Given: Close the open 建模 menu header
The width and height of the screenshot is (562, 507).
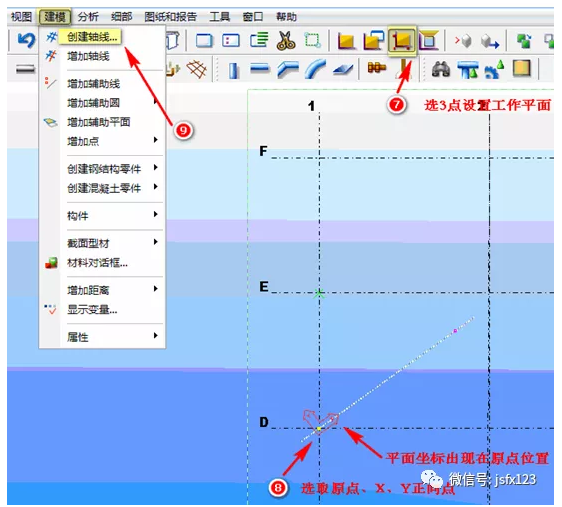Looking at the screenshot, I should click(55, 17).
